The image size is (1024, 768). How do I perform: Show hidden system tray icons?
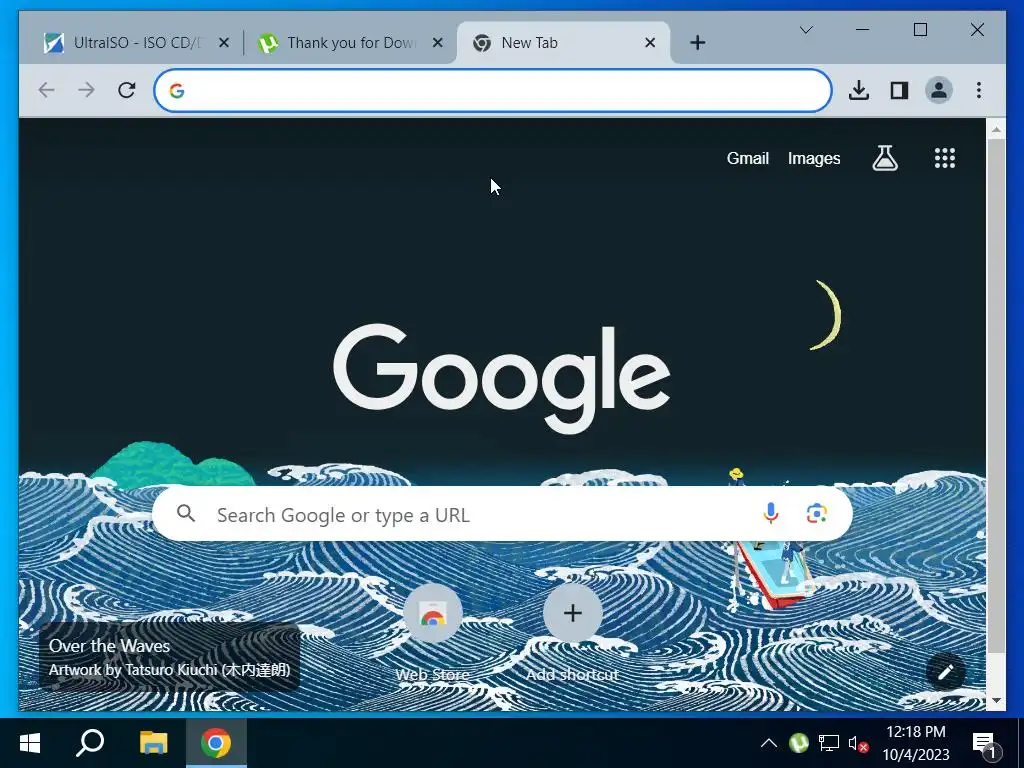coord(769,743)
